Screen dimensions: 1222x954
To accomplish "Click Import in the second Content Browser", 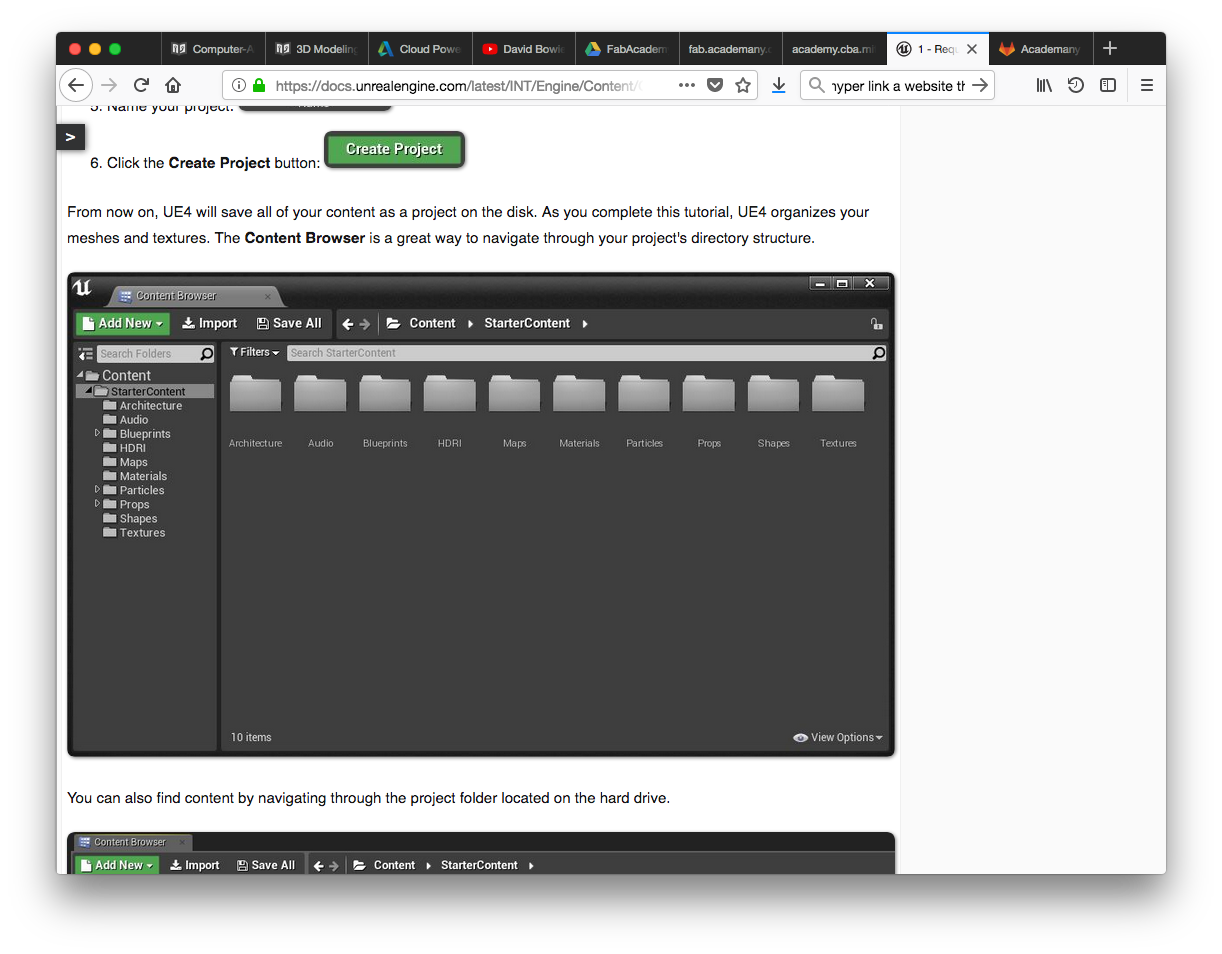I will [194, 865].
